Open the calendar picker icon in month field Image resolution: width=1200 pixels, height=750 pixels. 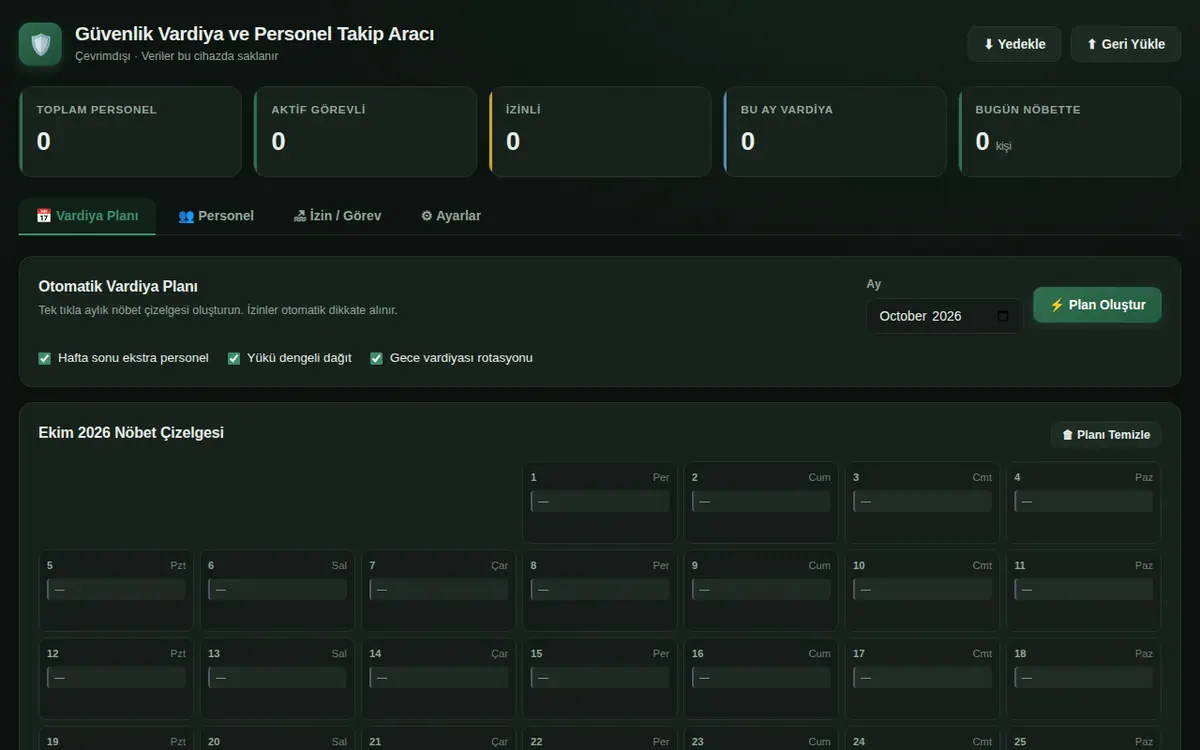click(x=1003, y=316)
